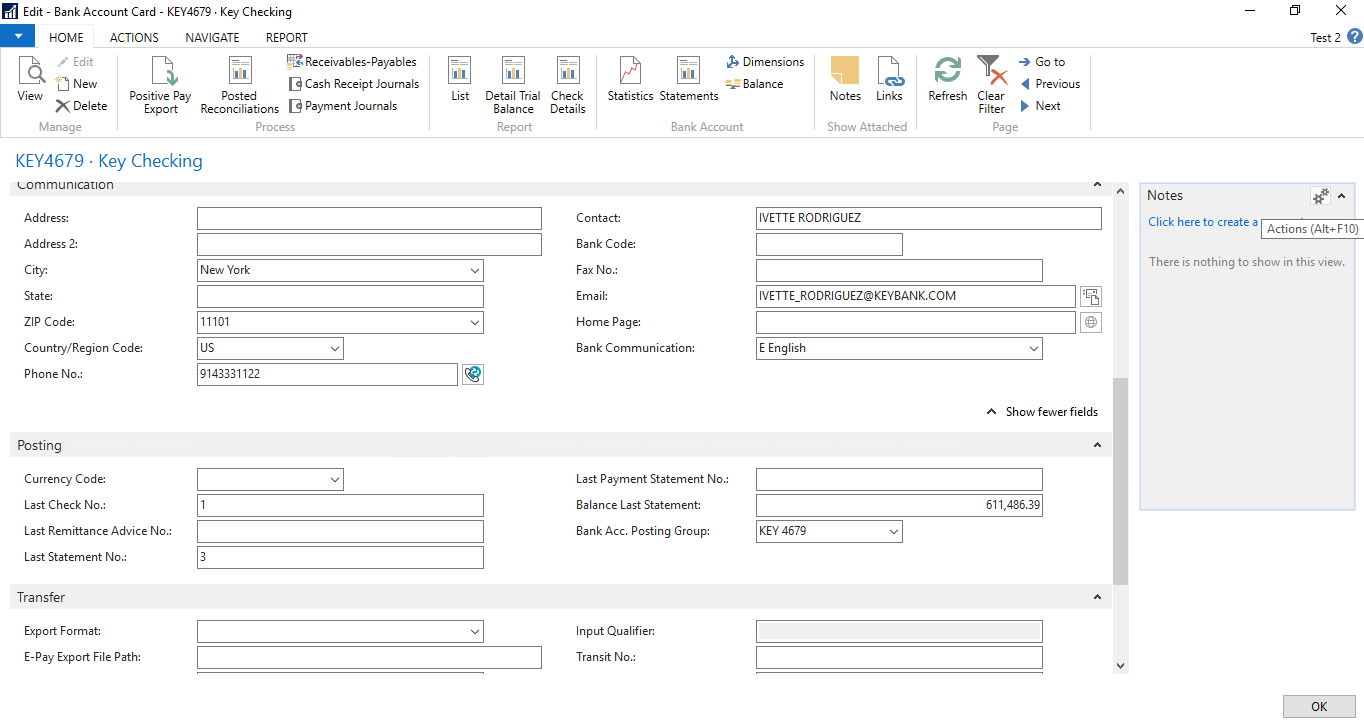Open the ZIP Code dropdown
Image resolution: width=1364 pixels, height=723 pixels.
point(474,322)
